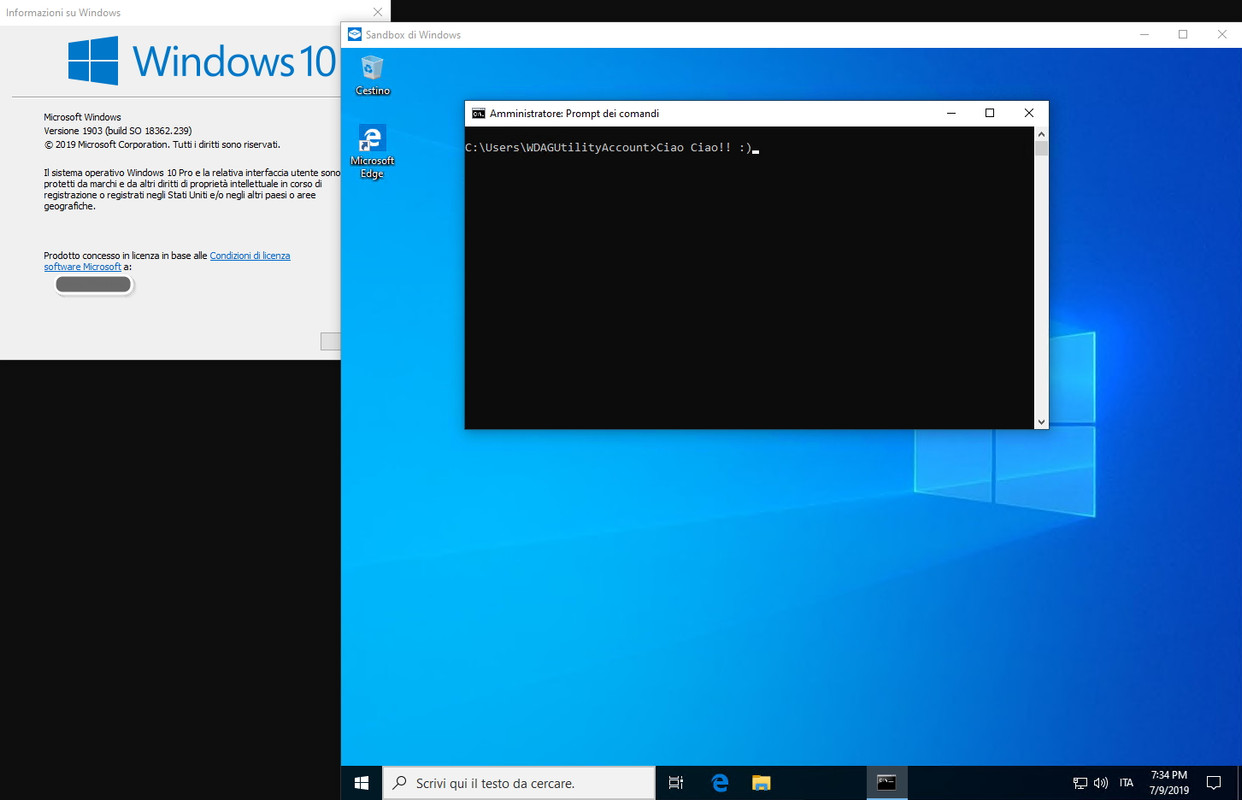Click the command line text 'Ciao Ciao!! :)'
Screen dimensions: 1242x800
click(704, 148)
